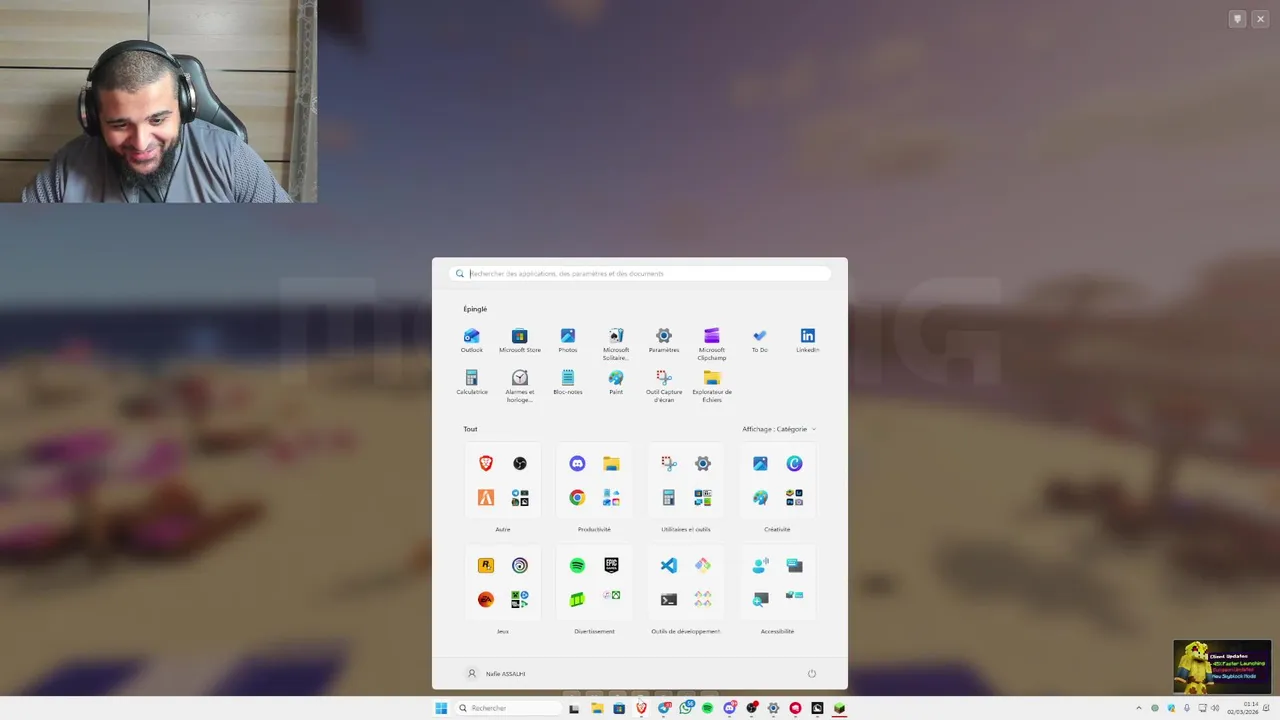Viewport: 1280px width, 720px height.
Task: Open the pinned Outlook app
Action: click(x=471, y=340)
